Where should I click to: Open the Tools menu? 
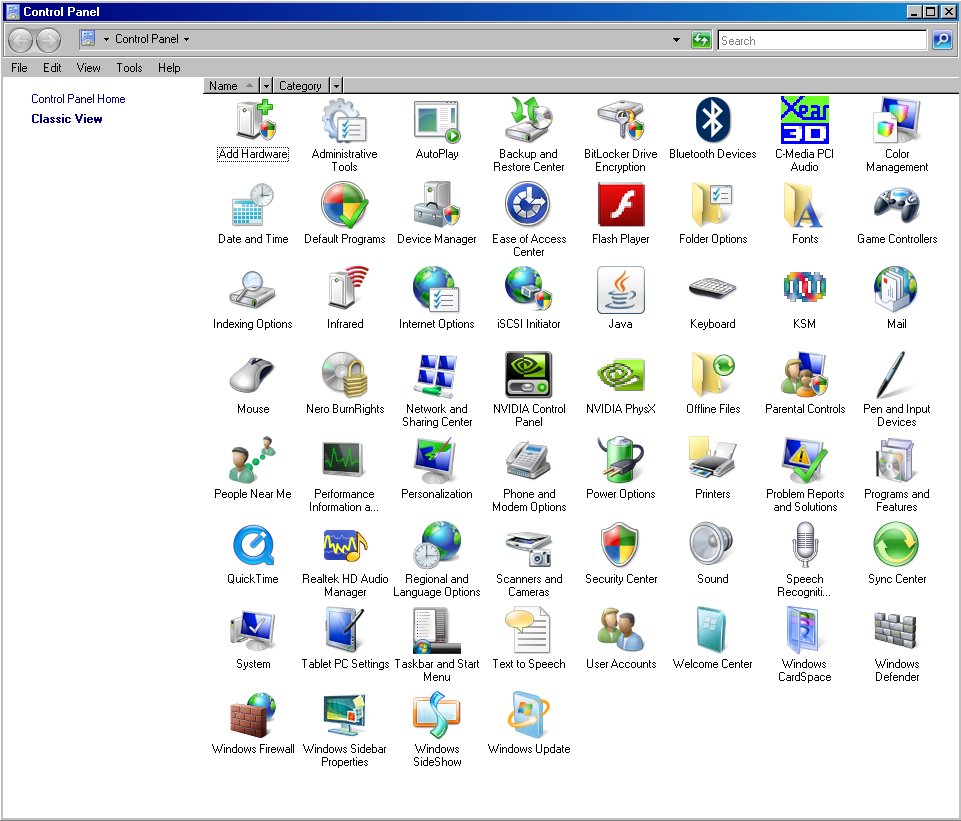129,67
